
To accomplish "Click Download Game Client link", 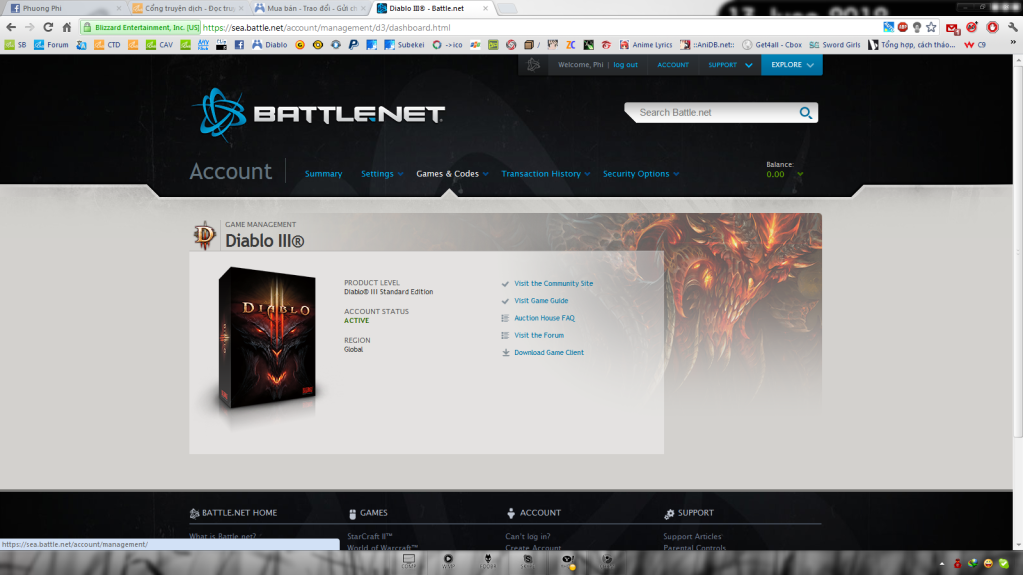I will (x=549, y=352).
